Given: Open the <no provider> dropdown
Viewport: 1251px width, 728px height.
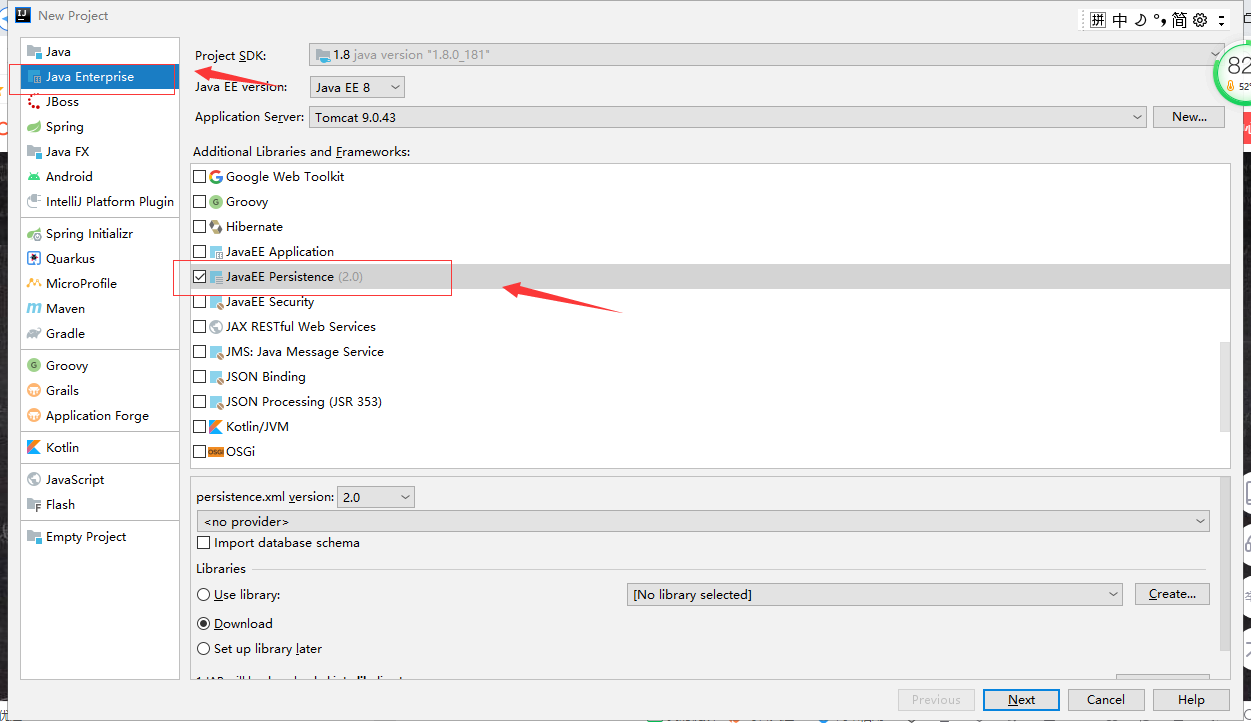Looking at the screenshot, I should pyautogui.click(x=703, y=521).
